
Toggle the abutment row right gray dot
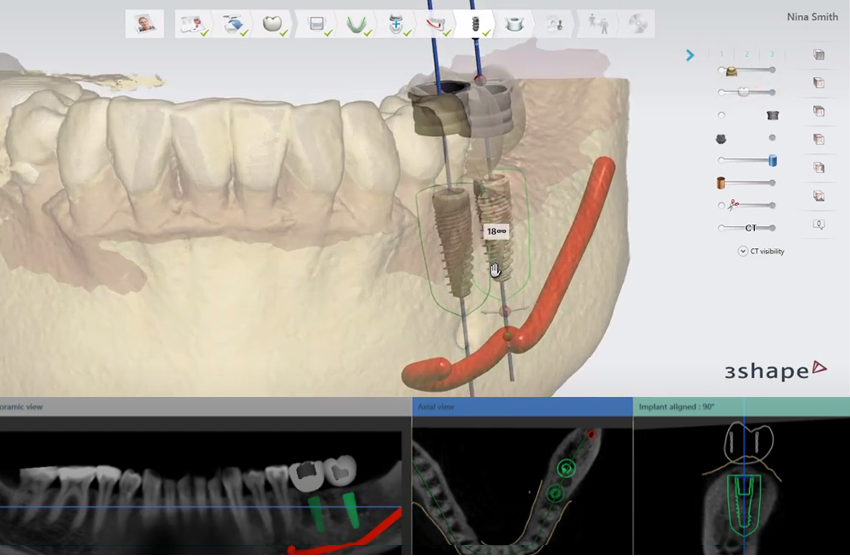tap(772, 138)
